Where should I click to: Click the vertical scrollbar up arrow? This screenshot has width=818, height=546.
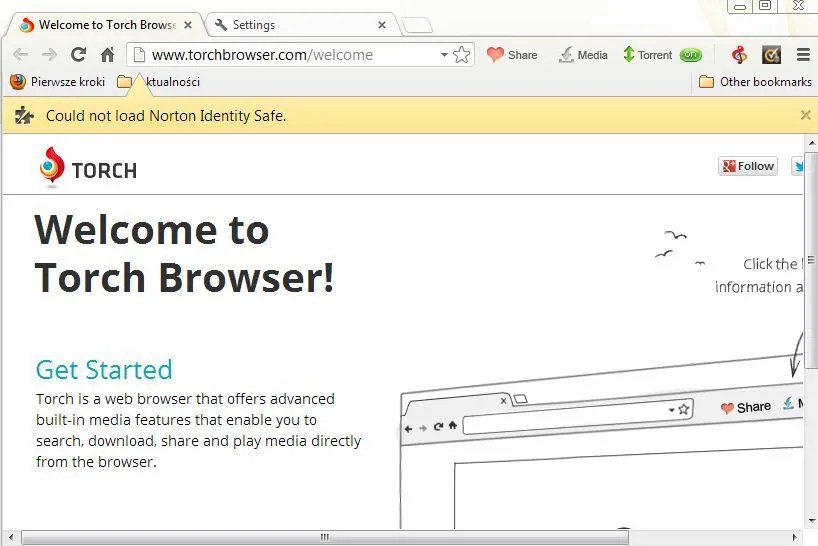(x=811, y=142)
